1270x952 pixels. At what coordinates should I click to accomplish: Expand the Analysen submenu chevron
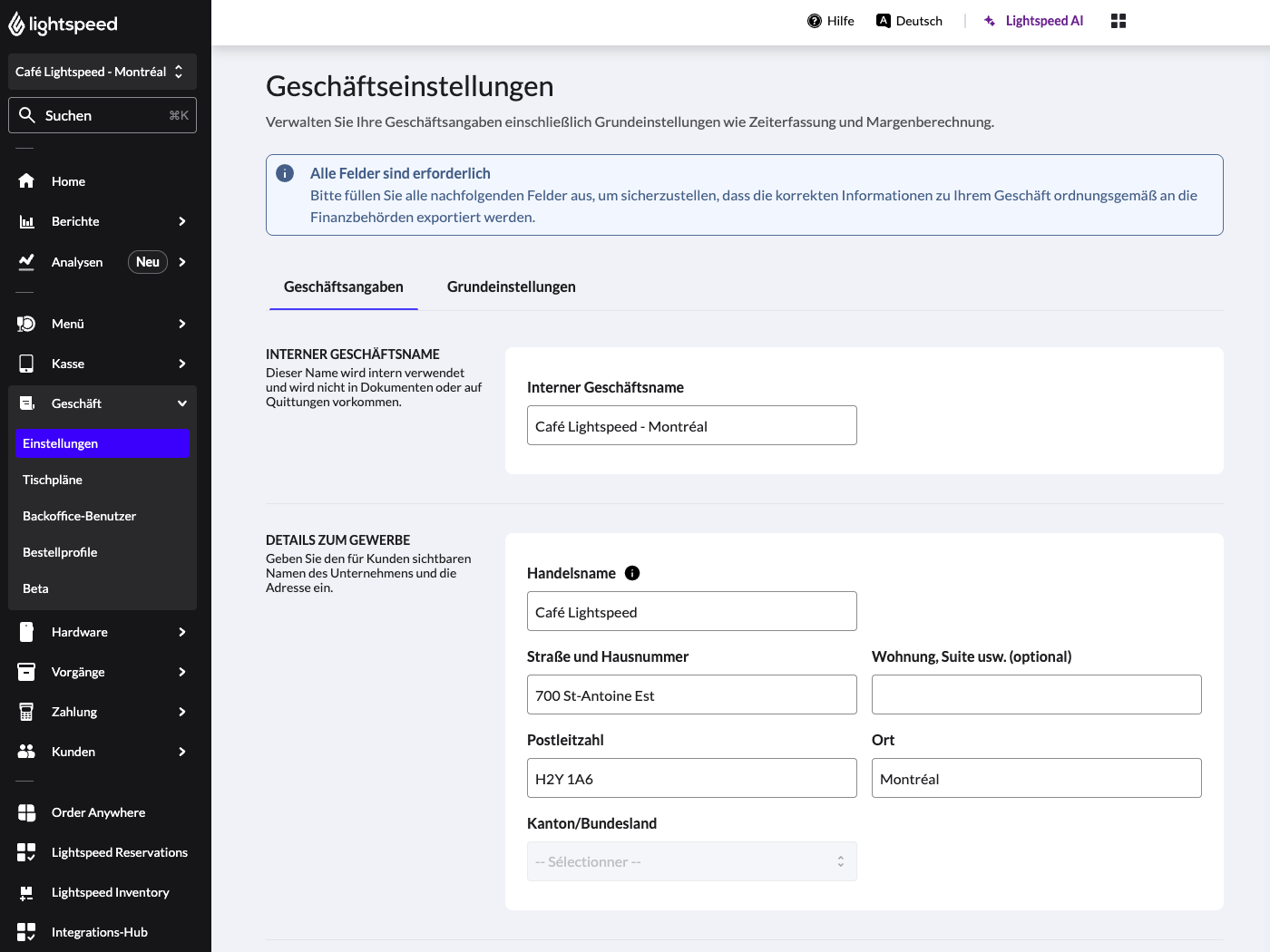point(182,262)
